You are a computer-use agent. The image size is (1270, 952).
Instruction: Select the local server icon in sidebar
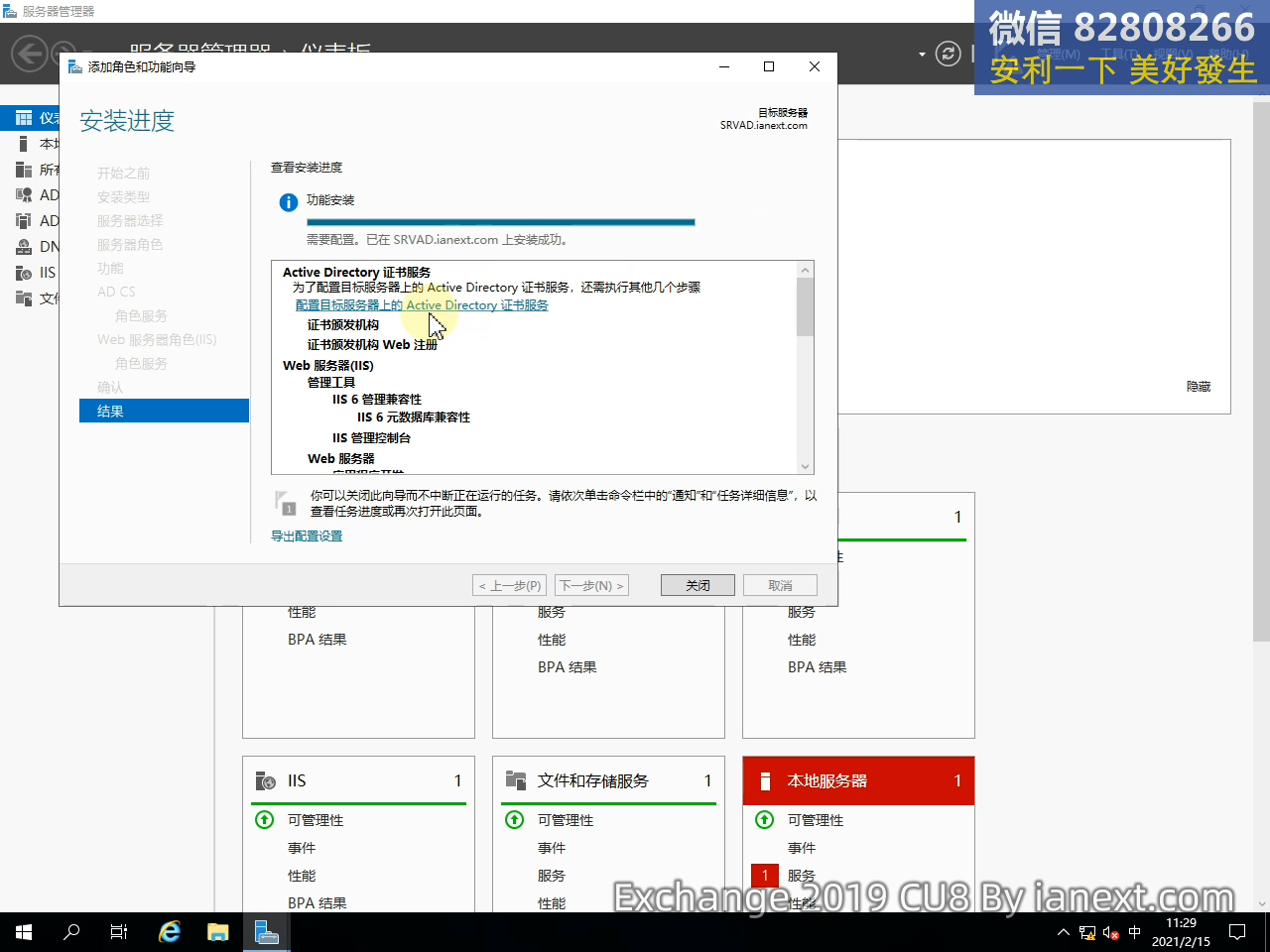coord(24,144)
